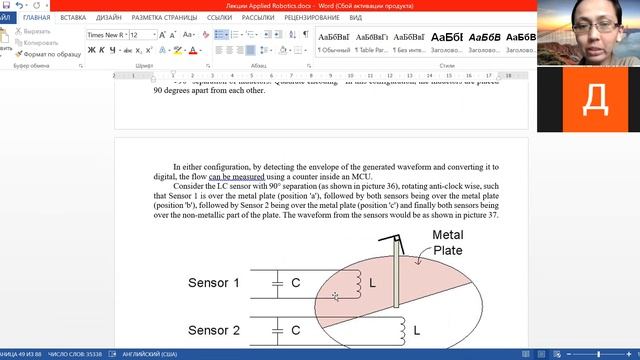
Task: Toggle superscript formatting
Action: coord(149,50)
